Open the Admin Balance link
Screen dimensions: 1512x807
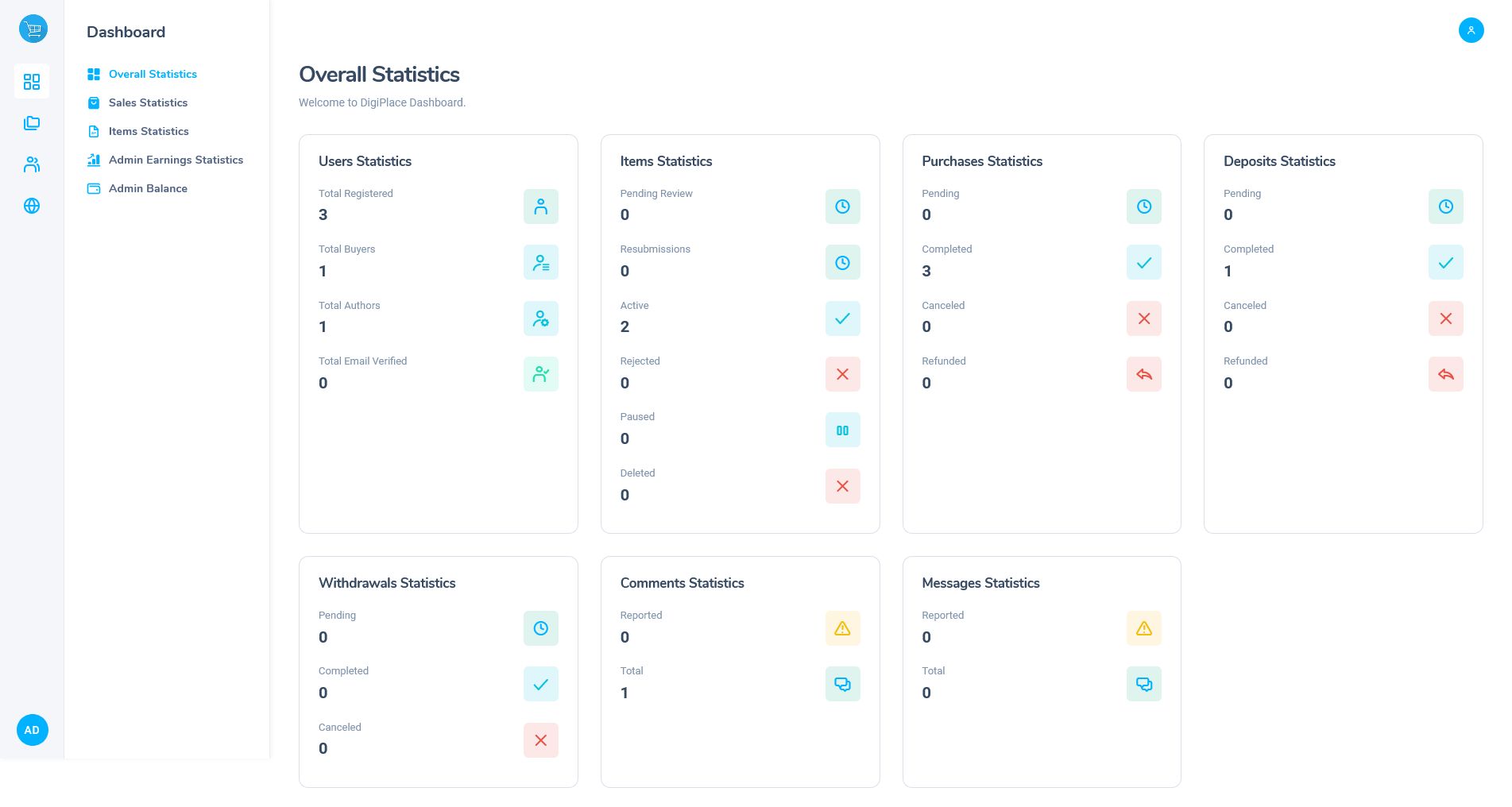click(x=148, y=188)
